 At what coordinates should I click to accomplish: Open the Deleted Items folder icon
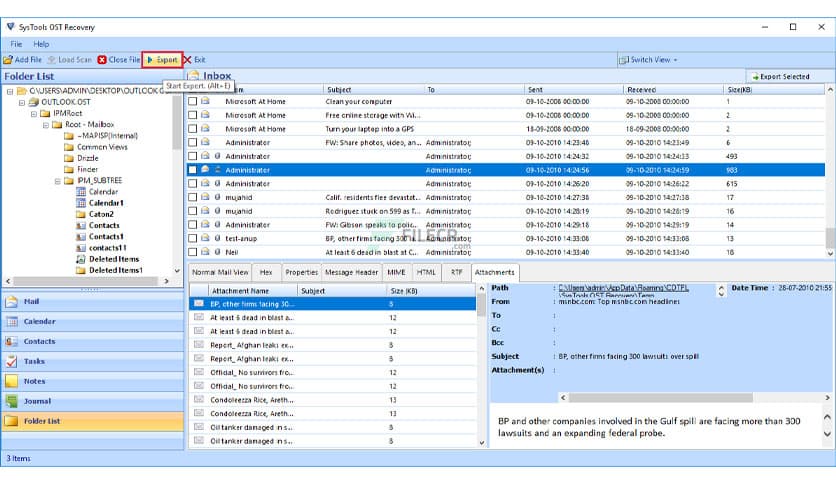point(81,259)
